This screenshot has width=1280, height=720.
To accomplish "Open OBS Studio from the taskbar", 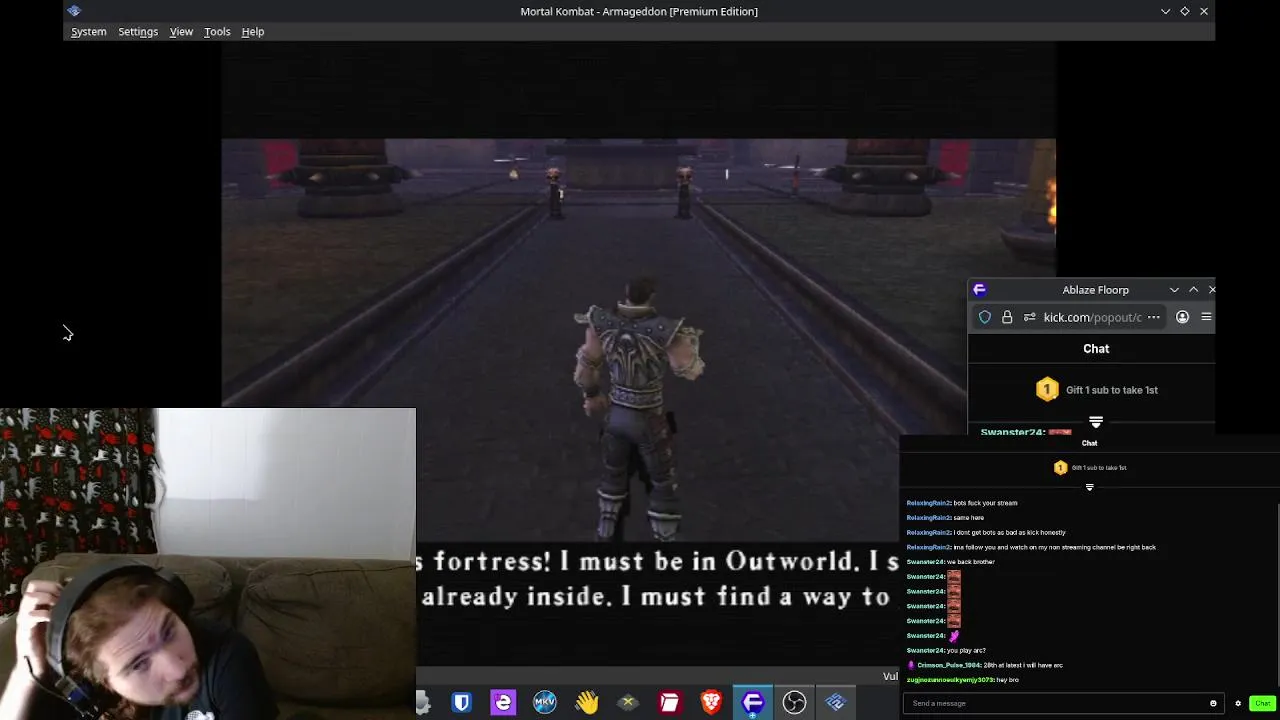I will click(794, 703).
